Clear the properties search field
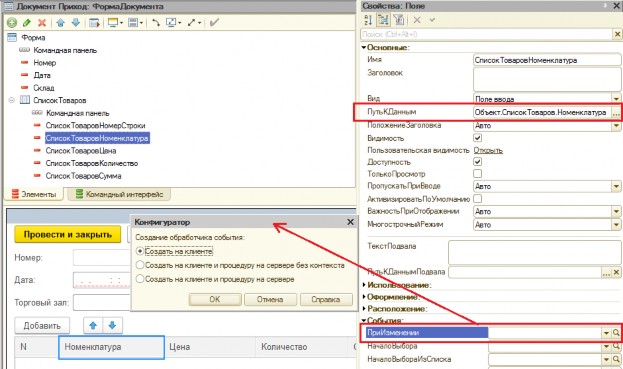 point(617,35)
